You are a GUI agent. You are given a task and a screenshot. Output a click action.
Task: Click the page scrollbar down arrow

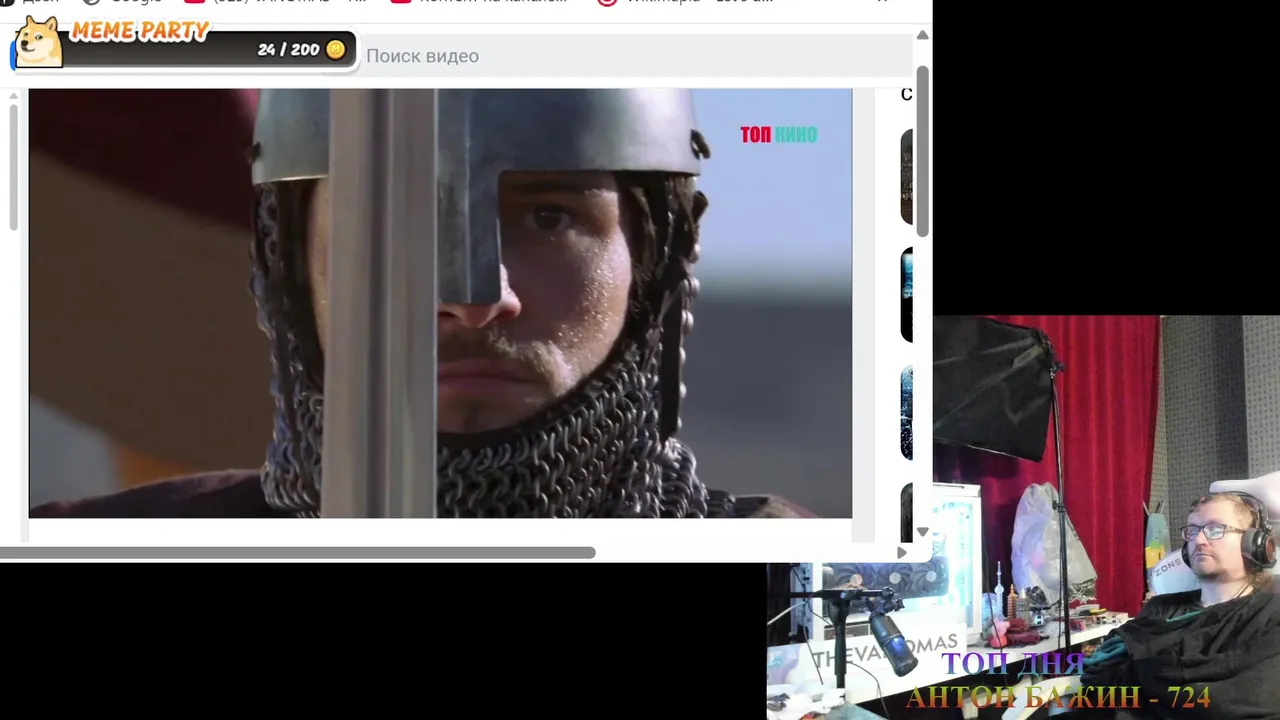[922, 531]
